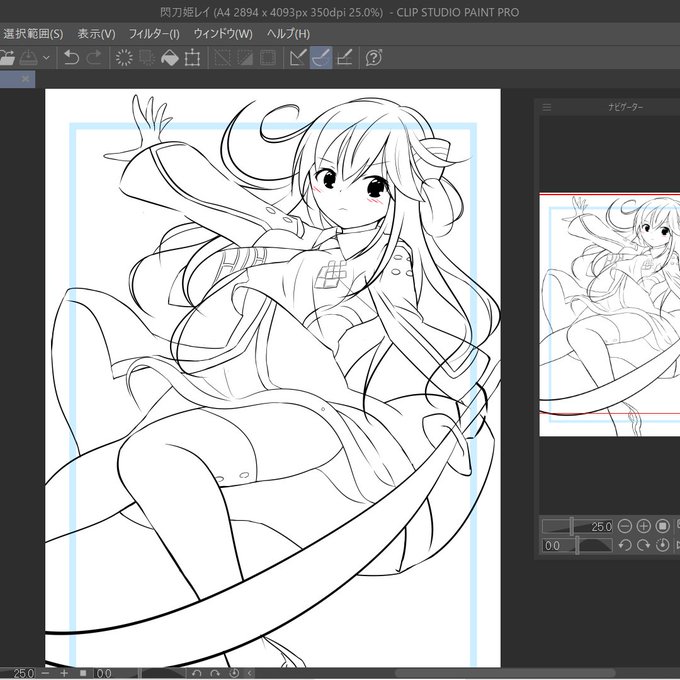Zoom out with status bar minus

click(46, 673)
